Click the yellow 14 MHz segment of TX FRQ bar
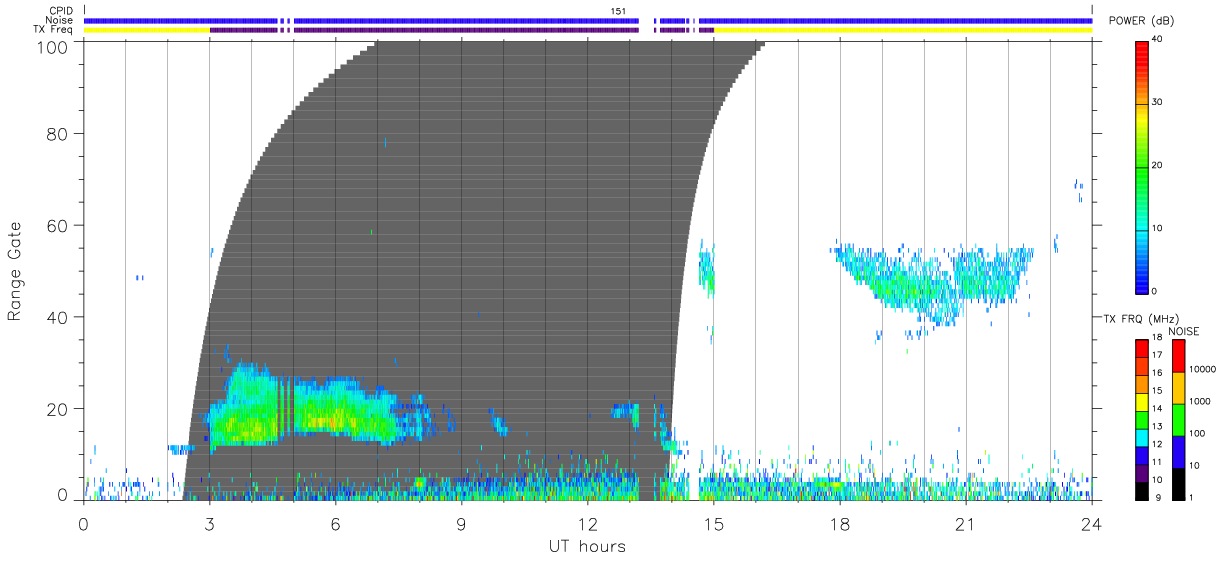 tap(1142, 402)
